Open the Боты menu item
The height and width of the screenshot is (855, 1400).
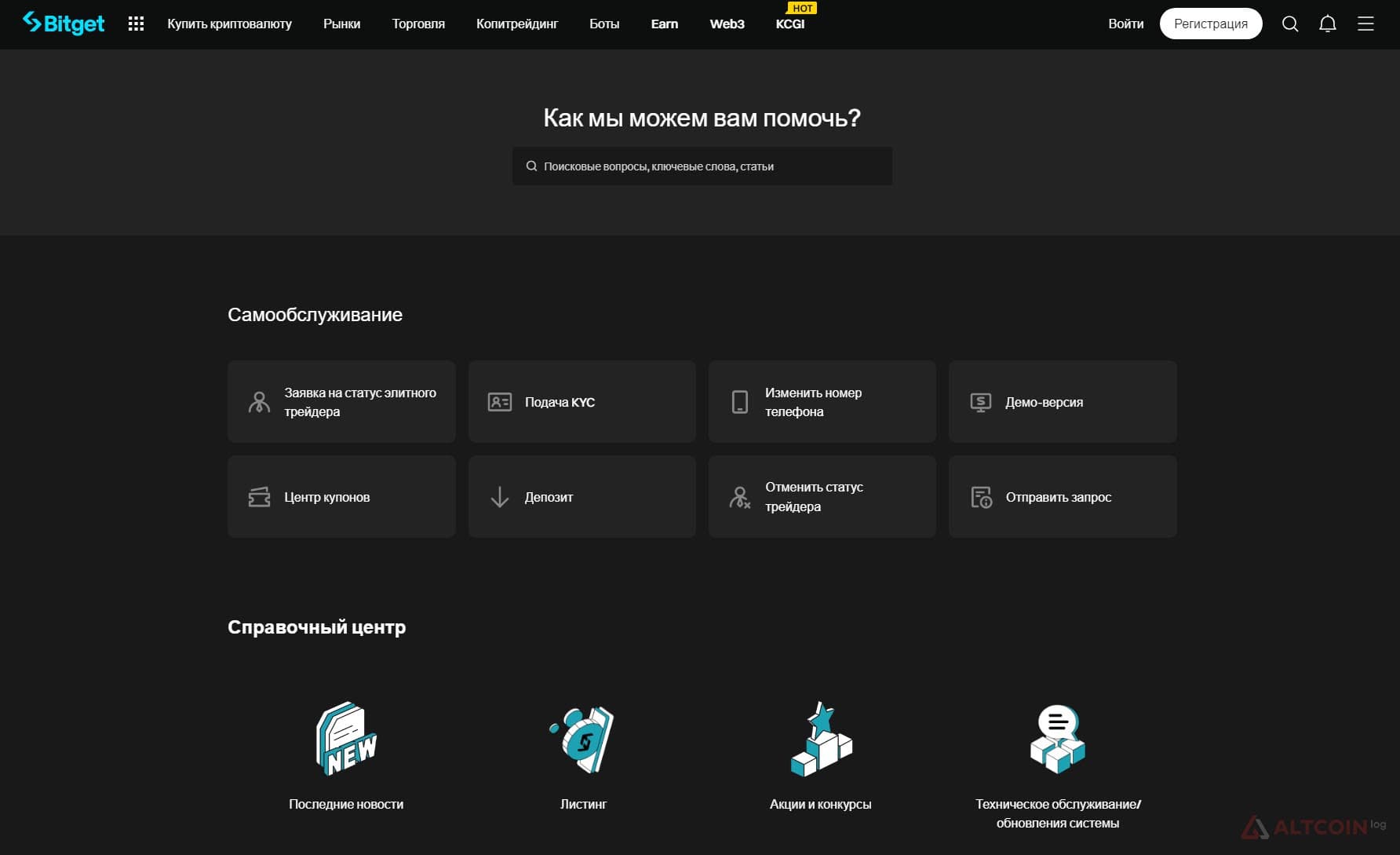(x=604, y=24)
